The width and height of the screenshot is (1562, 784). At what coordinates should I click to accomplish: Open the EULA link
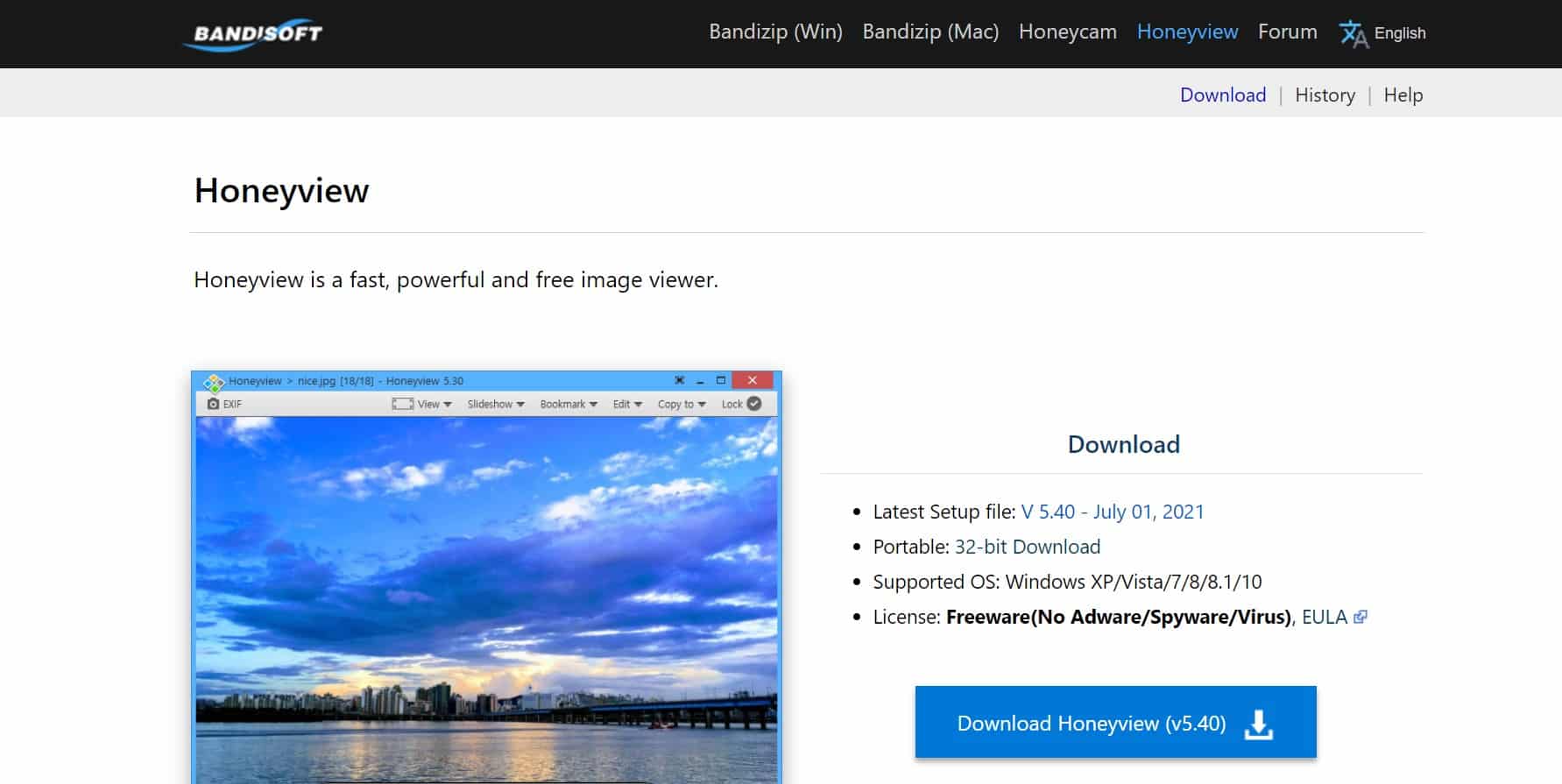tap(1324, 617)
